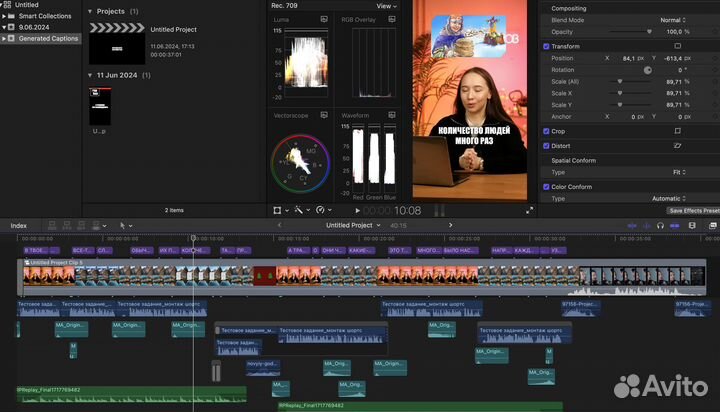The image size is (720, 412).
Task: Uncheck the Transform checkbox
Action: [546, 46]
